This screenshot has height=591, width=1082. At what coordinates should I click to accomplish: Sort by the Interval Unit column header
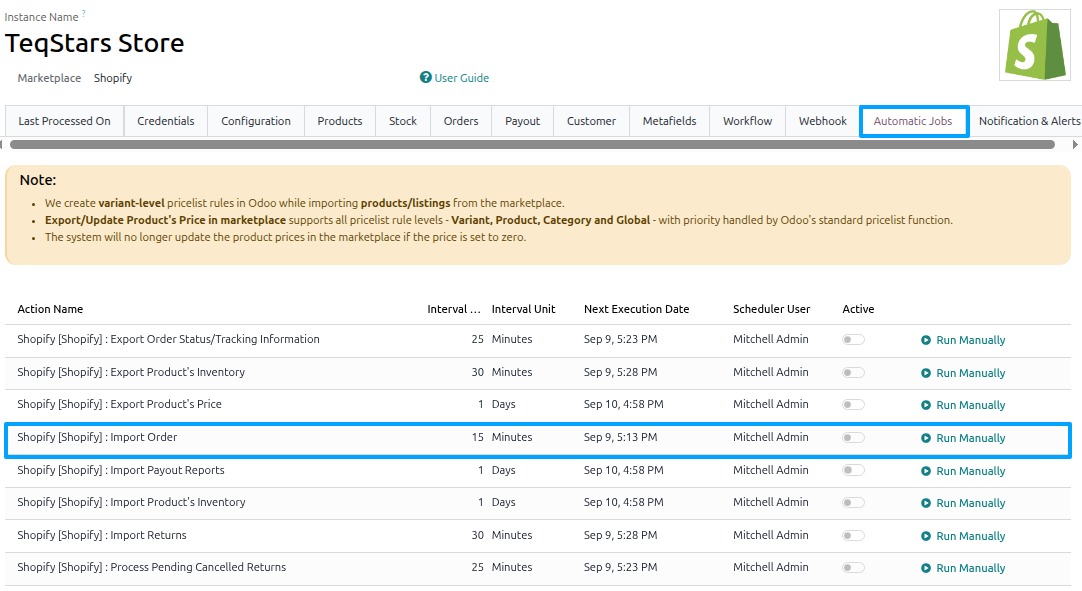coord(523,309)
